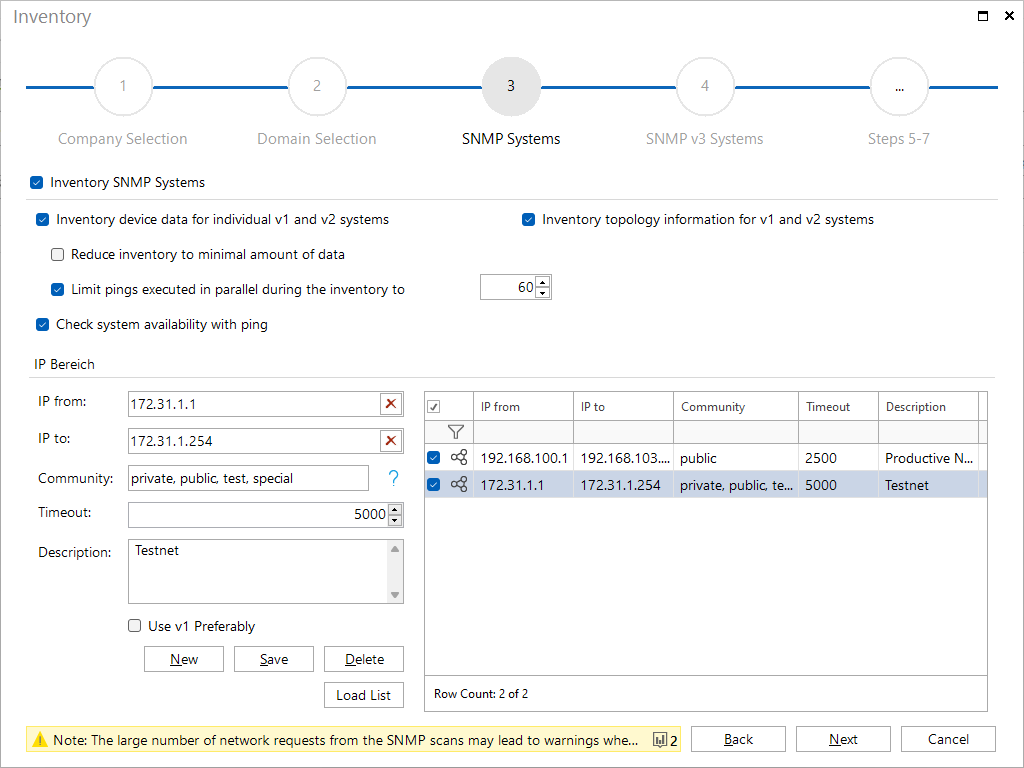Click the Save button
1024x768 pixels.
tap(274, 659)
